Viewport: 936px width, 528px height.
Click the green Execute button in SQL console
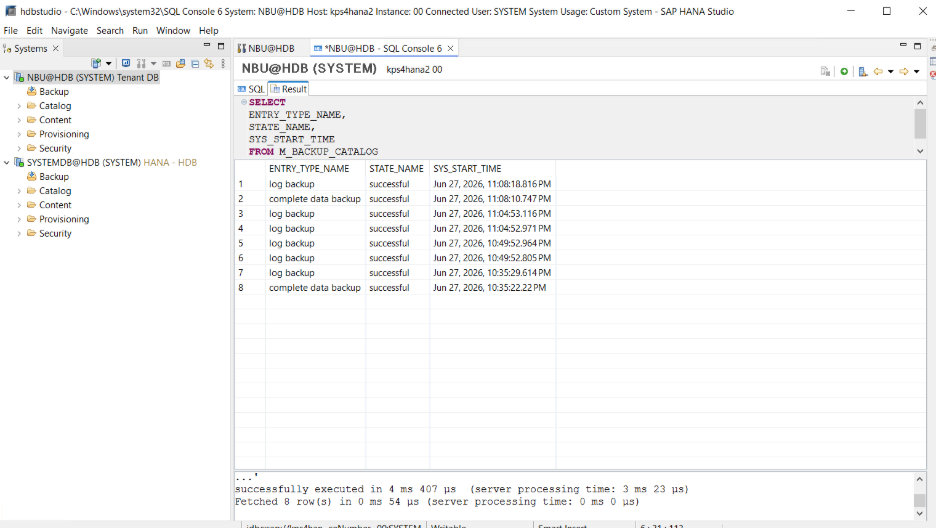coord(844,72)
